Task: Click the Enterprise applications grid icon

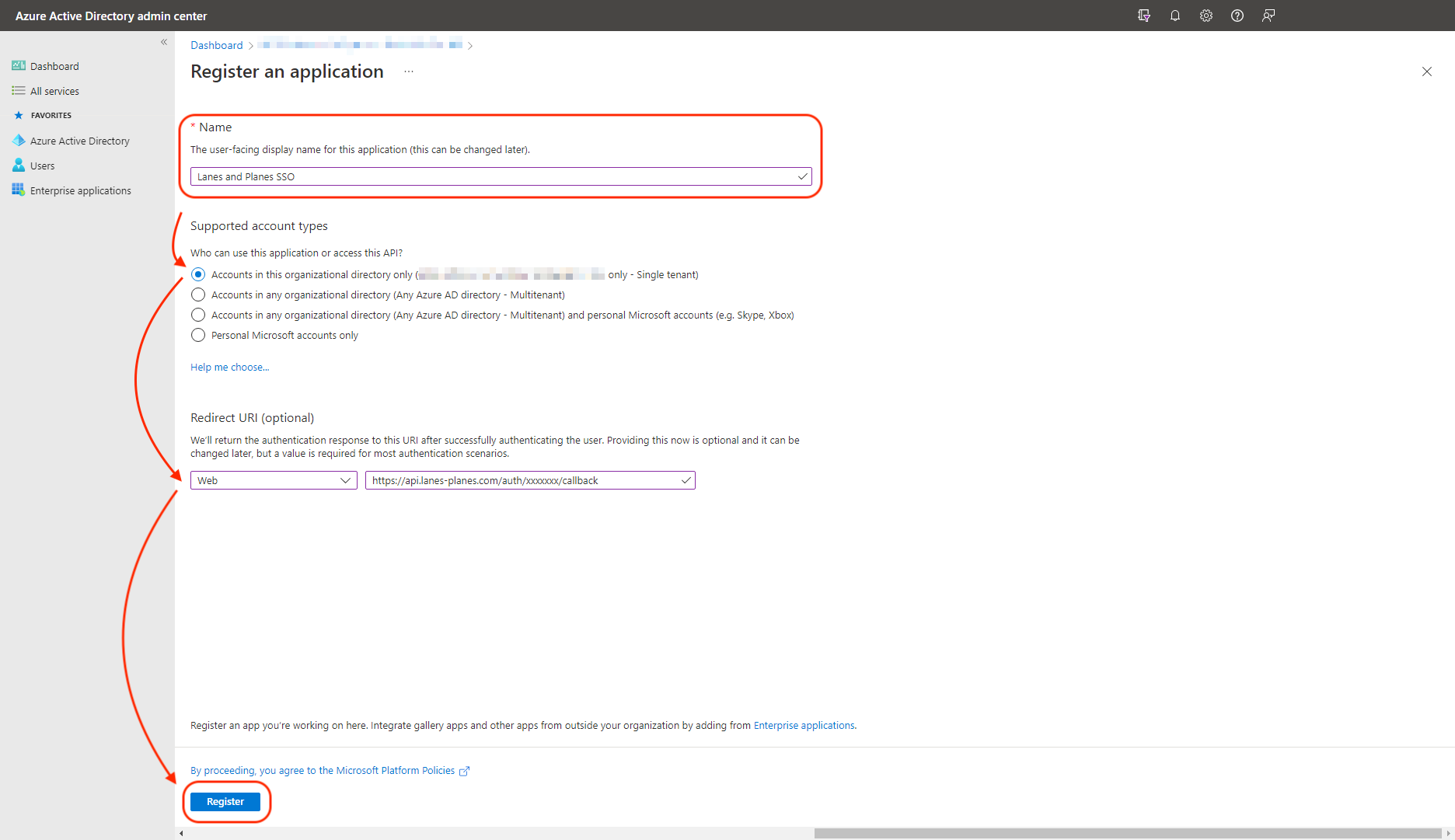Action: coord(19,190)
